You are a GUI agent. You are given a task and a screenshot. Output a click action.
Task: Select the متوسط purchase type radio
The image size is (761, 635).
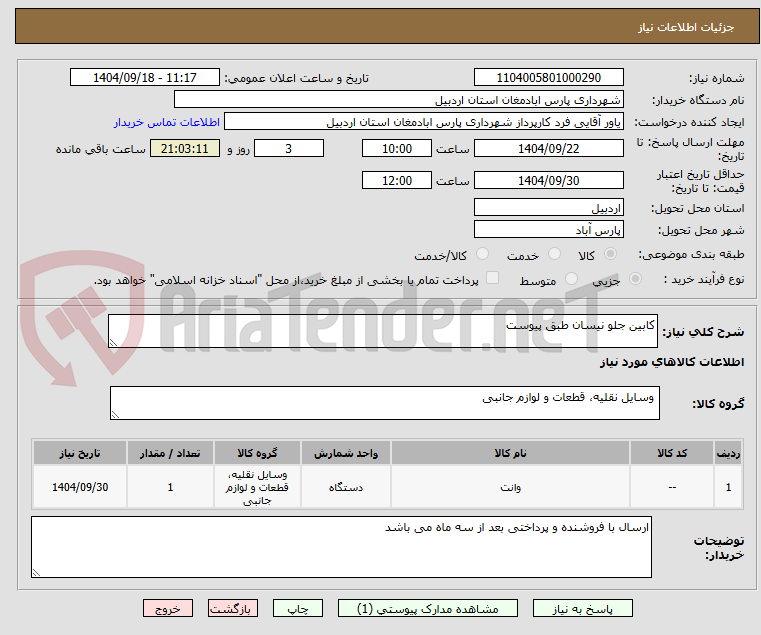571,279
